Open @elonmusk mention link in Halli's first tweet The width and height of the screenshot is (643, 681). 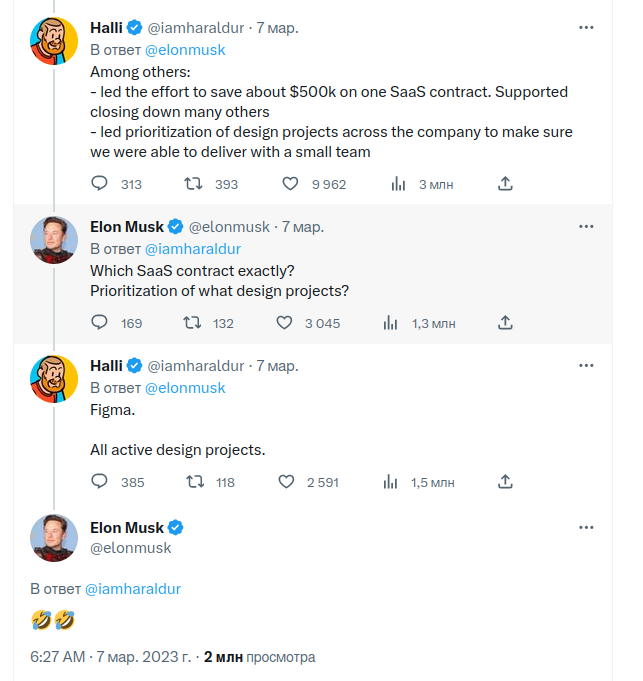(185, 50)
